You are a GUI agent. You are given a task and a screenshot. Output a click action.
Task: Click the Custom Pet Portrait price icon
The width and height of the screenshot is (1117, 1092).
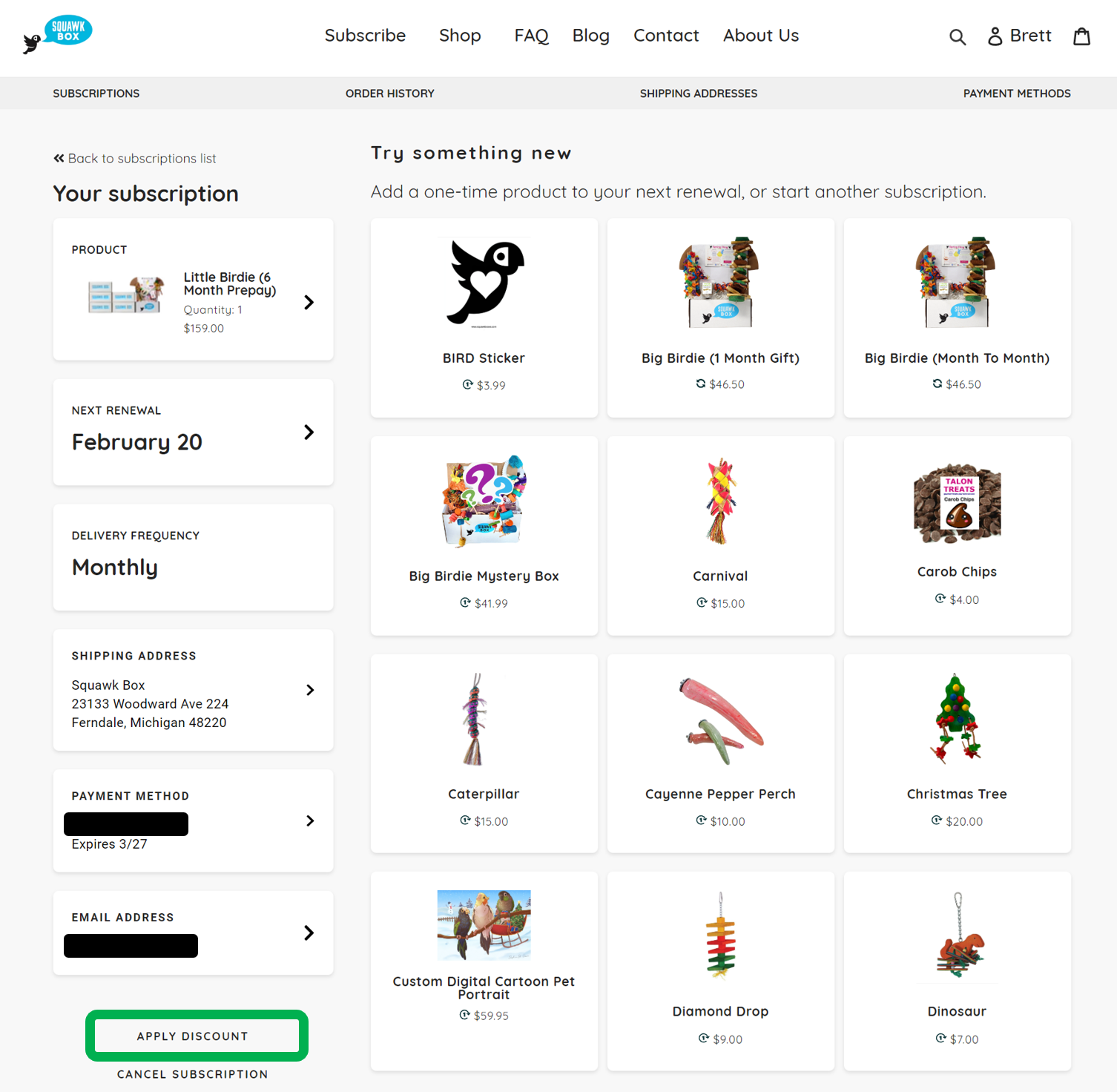(x=464, y=1015)
